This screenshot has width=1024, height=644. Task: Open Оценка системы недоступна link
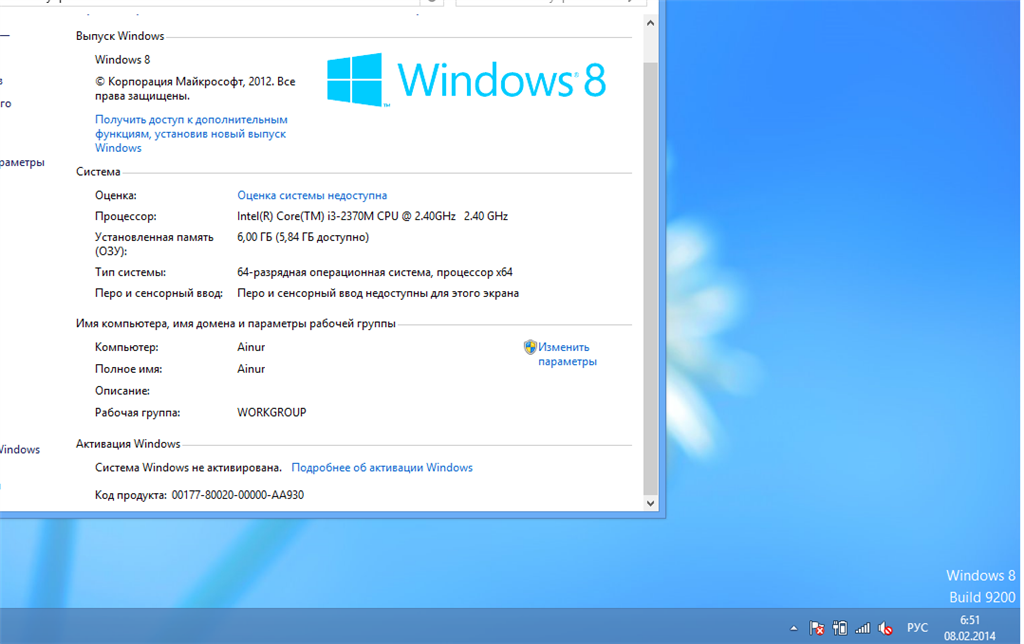[x=312, y=195]
